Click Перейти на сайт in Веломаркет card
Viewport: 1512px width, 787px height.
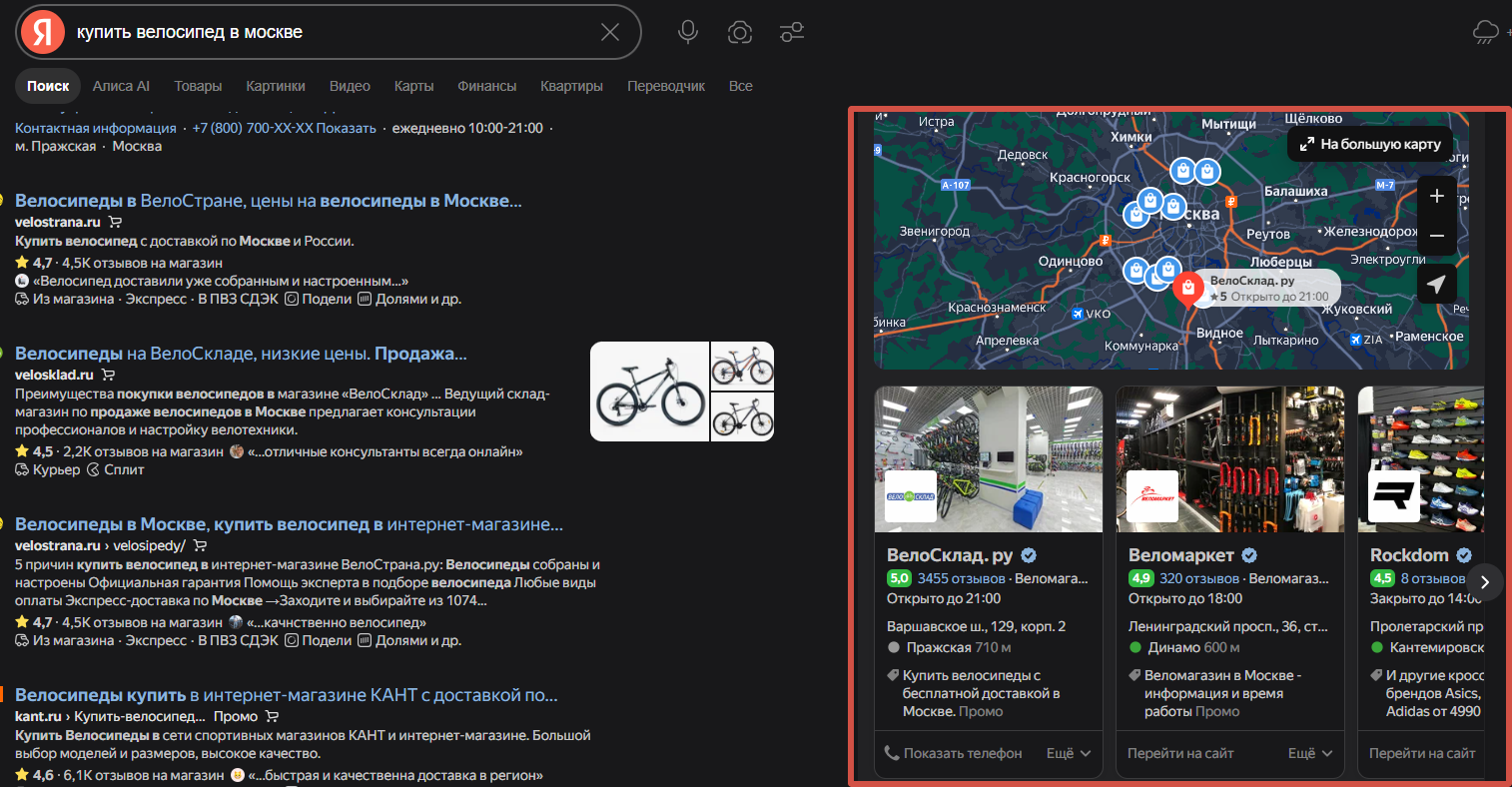pos(1180,753)
